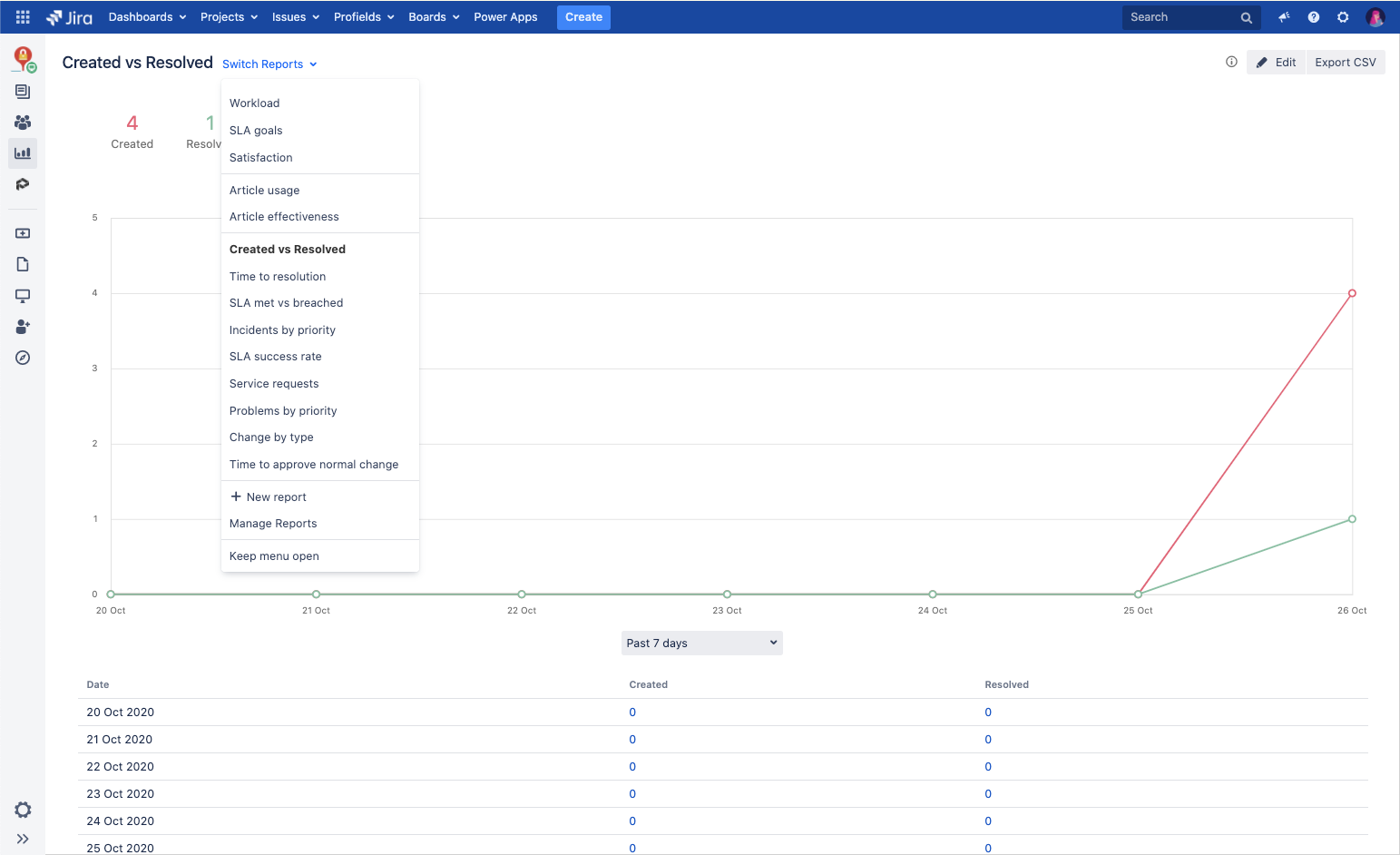Open the Customers people icon in sidebar
The image size is (1400, 855).
point(23,122)
